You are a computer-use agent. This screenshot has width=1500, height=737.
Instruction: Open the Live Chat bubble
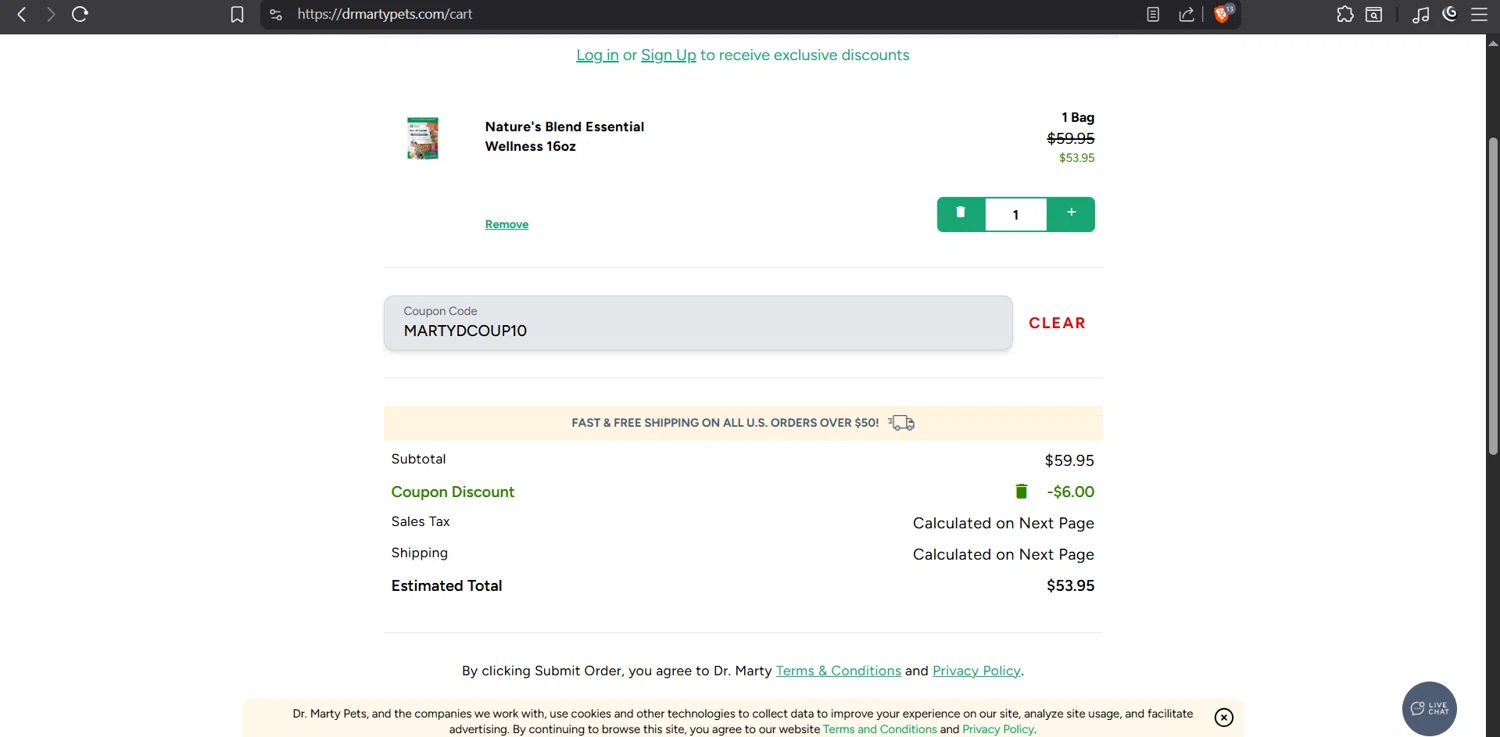[x=1429, y=709]
